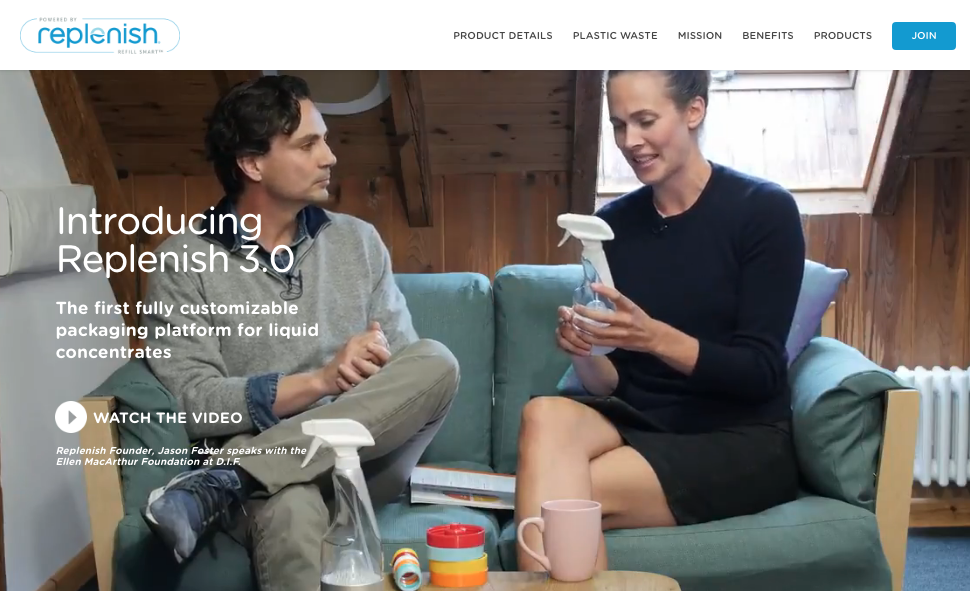The width and height of the screenshot is (970, 591).
Task: Go to the Plastic Waste section
Action: [x=615, y=36]
